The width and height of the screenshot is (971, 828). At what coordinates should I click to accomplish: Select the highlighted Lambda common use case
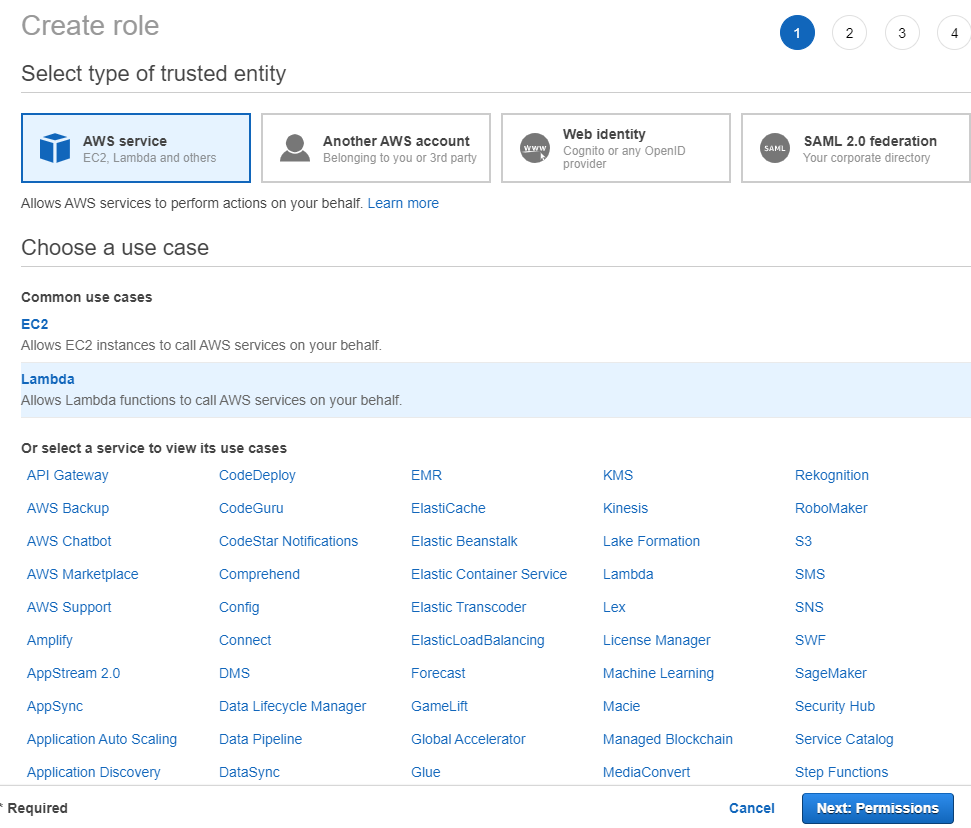pyautogui.click(x=496, y=390)
